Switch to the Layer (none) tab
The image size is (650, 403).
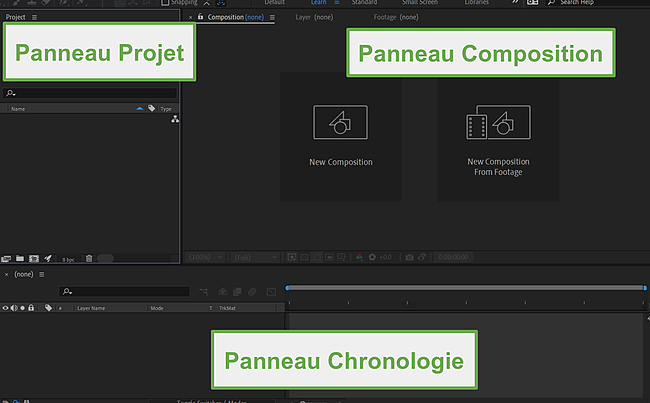314,17
